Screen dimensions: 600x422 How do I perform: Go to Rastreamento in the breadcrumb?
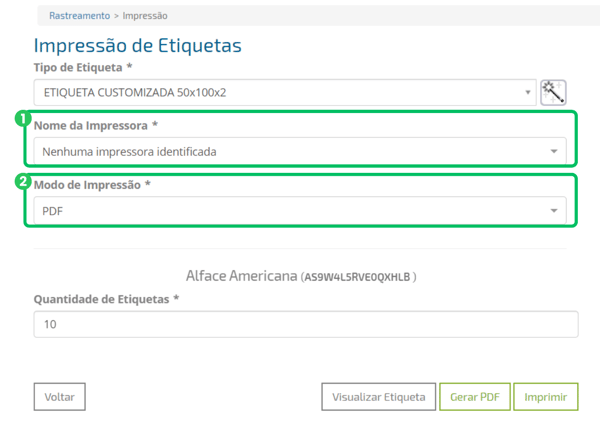click(80, 16)
